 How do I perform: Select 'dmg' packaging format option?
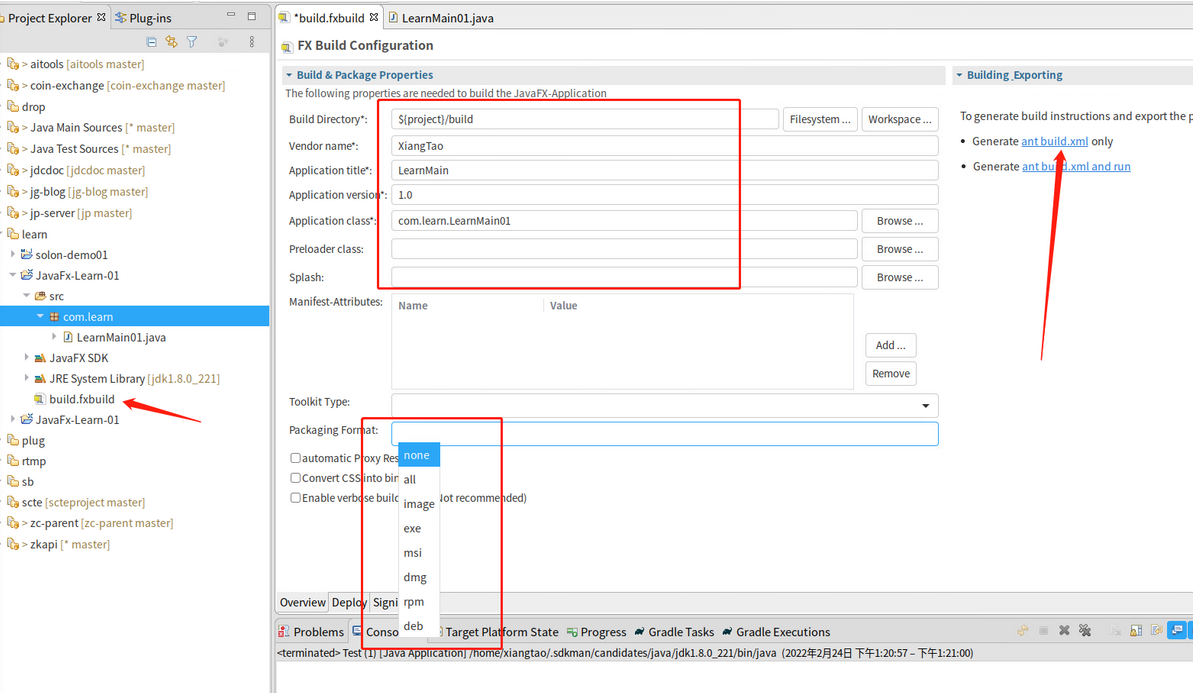click(x=418, y=577)
